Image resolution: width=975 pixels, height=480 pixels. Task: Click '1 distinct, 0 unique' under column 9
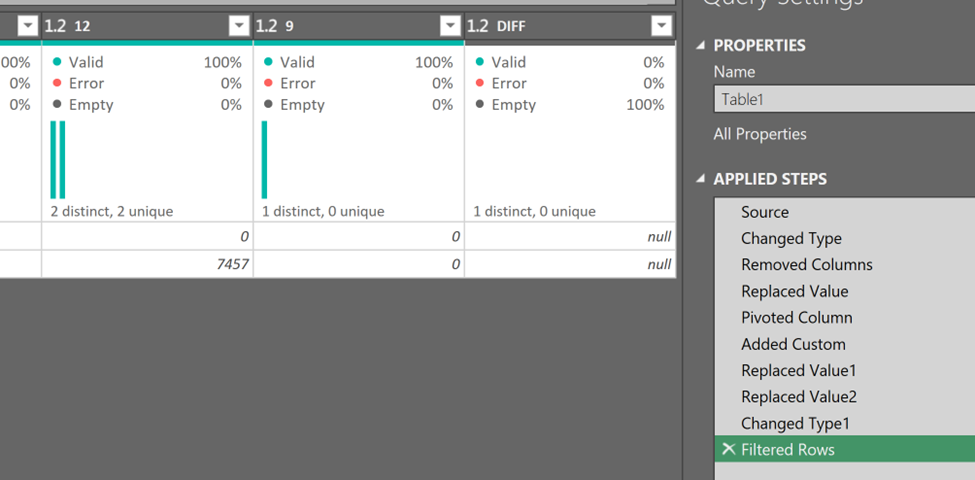tap(323, 211)
